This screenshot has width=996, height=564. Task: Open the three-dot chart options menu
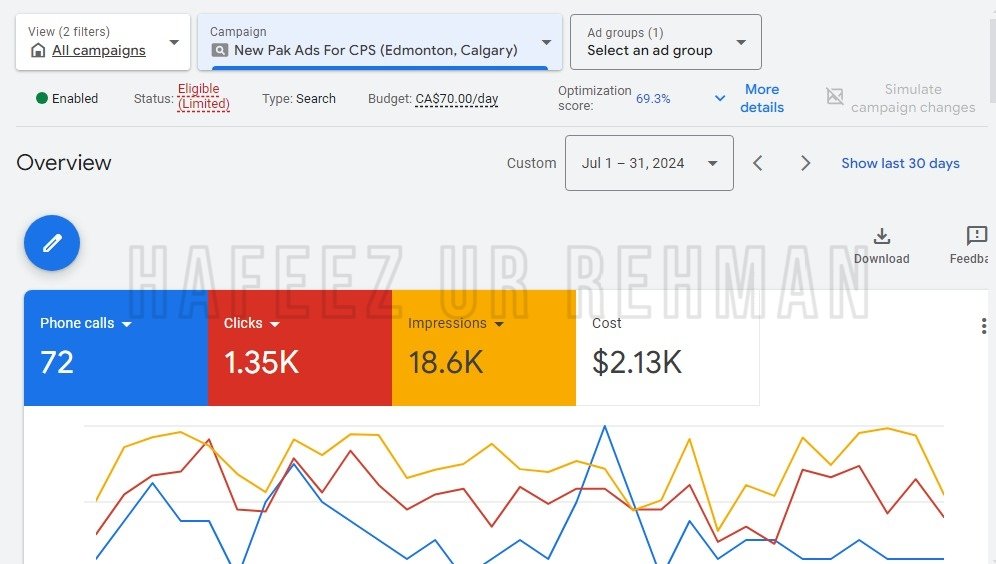tap(983, 326)
